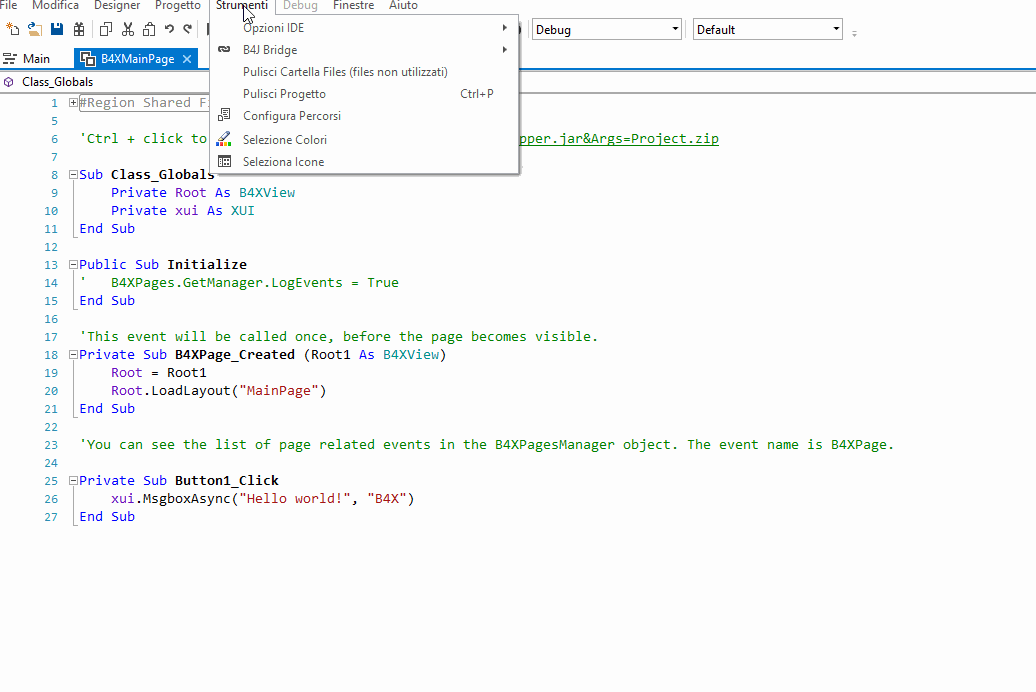
Task: Open the Aiuto menu
Action: coord(403,5)
